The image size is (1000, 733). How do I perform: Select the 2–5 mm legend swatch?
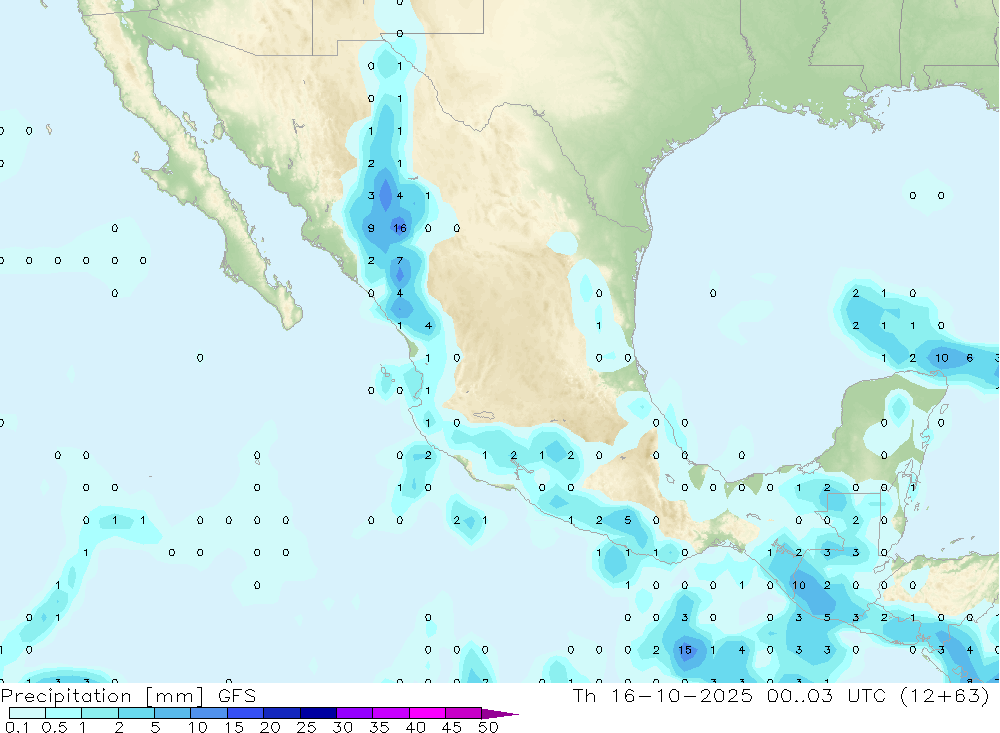(136, 713)
